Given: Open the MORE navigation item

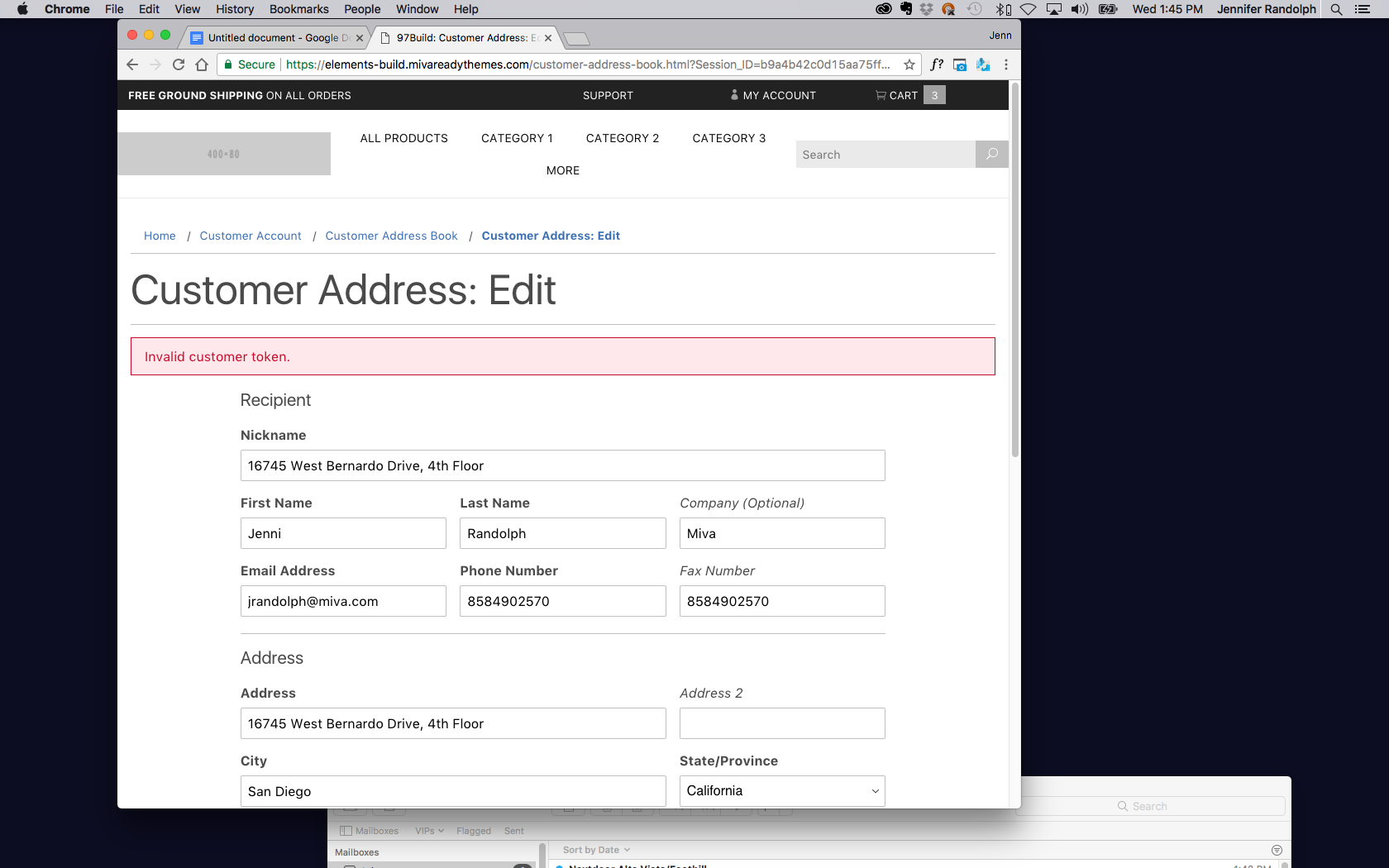Looking at the screenshot, I should click(563, 170).
